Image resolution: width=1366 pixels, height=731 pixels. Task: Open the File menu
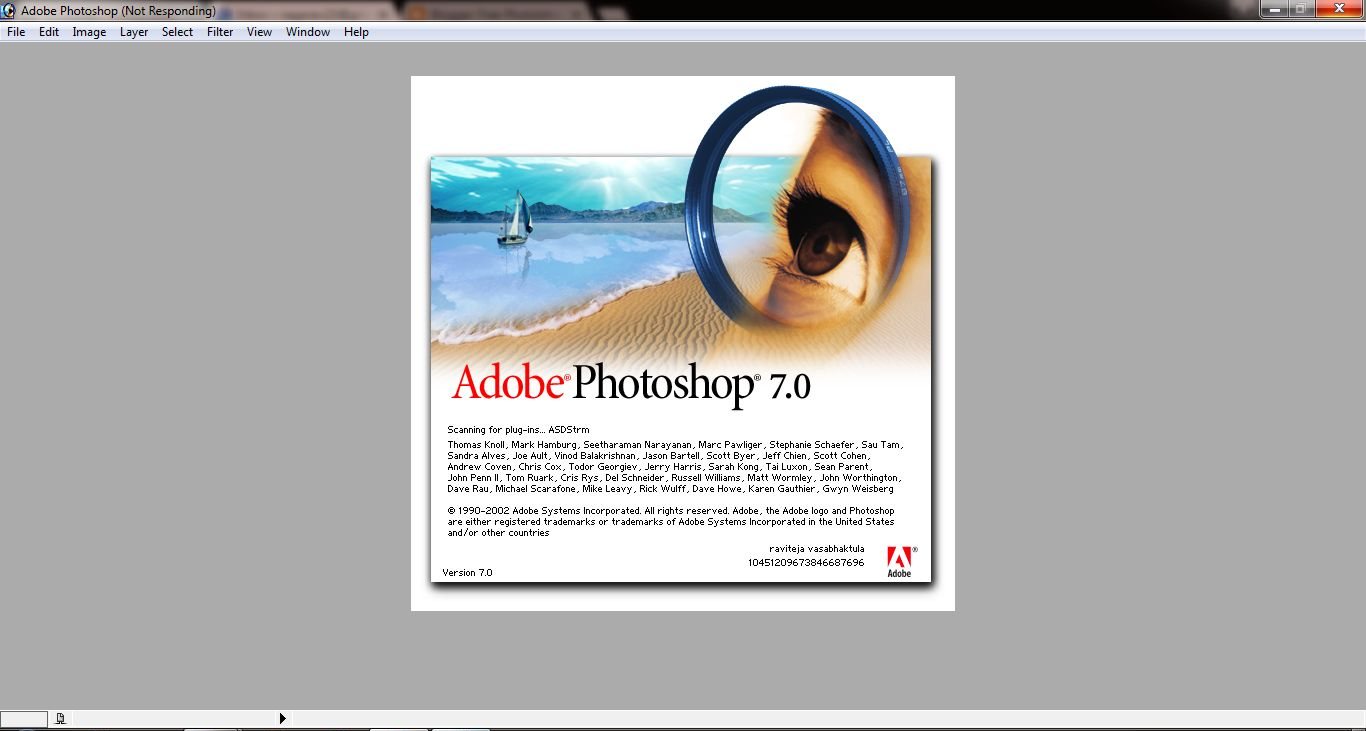(x=16, y=32)
